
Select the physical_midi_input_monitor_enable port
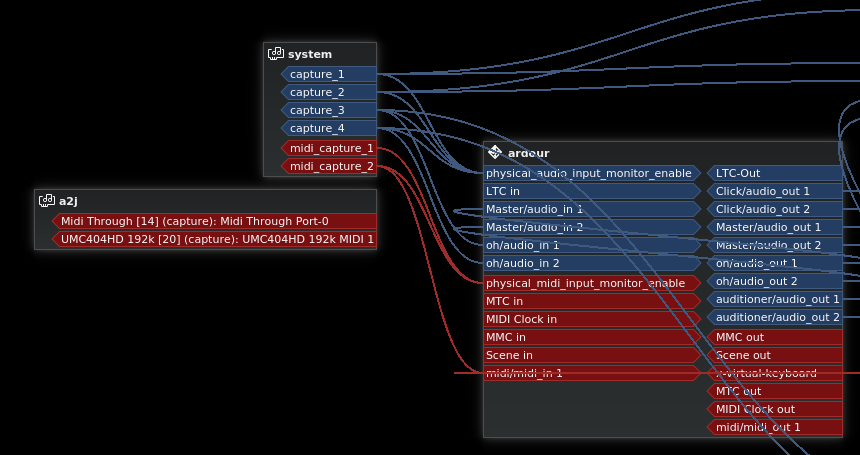pos(590,283)
